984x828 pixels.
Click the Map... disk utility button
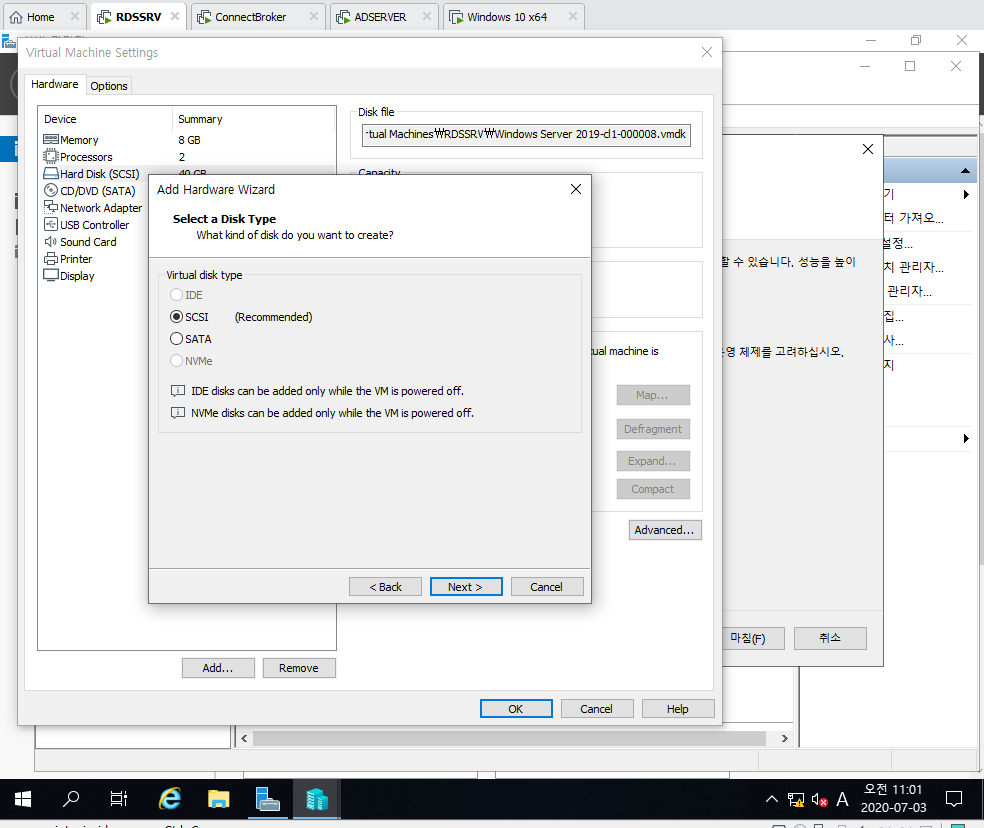click(653, 395)
